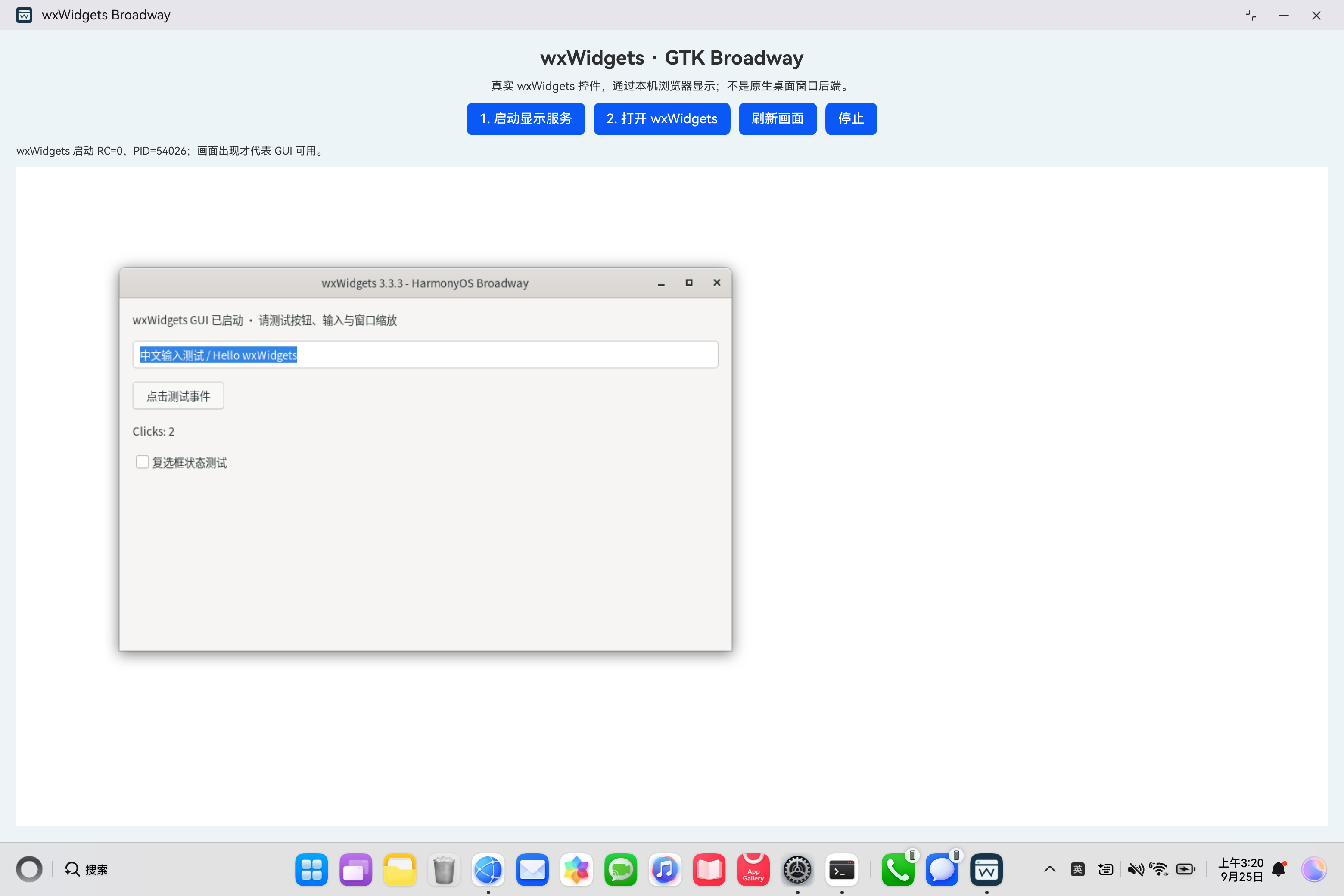Open the colorful assistant orb icon

(1314, 869)
